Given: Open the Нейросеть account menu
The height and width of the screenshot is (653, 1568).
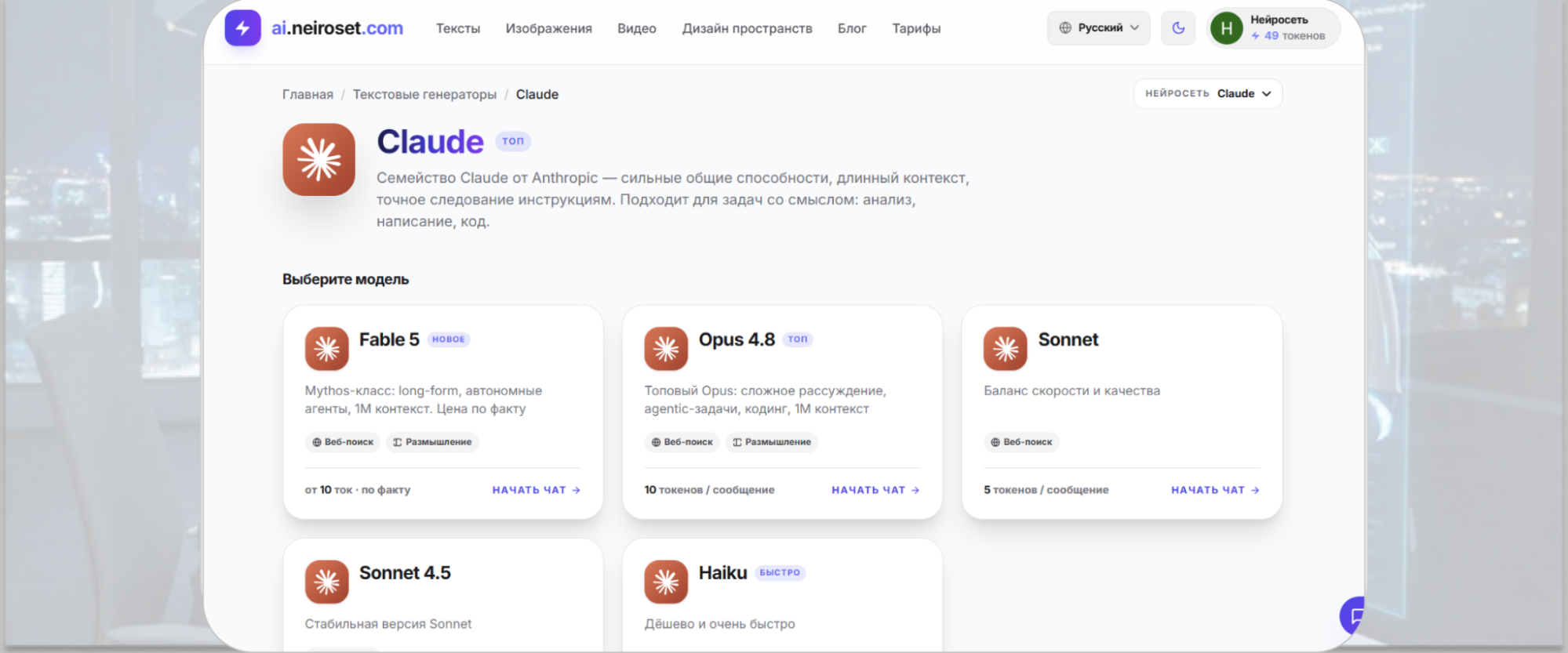Looking at the screenshot, I should tap(1273, 28).
